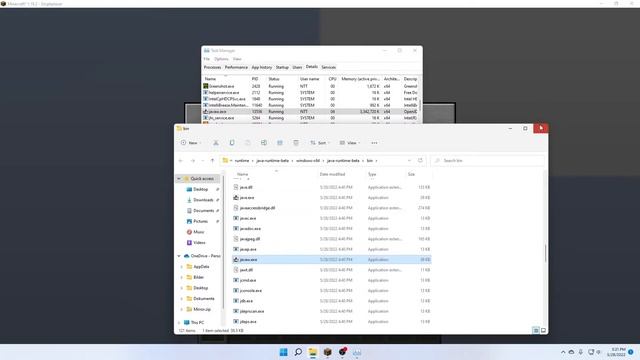
Task: Open the View dropdown in Explorer
Action: (x=350, y=143)
